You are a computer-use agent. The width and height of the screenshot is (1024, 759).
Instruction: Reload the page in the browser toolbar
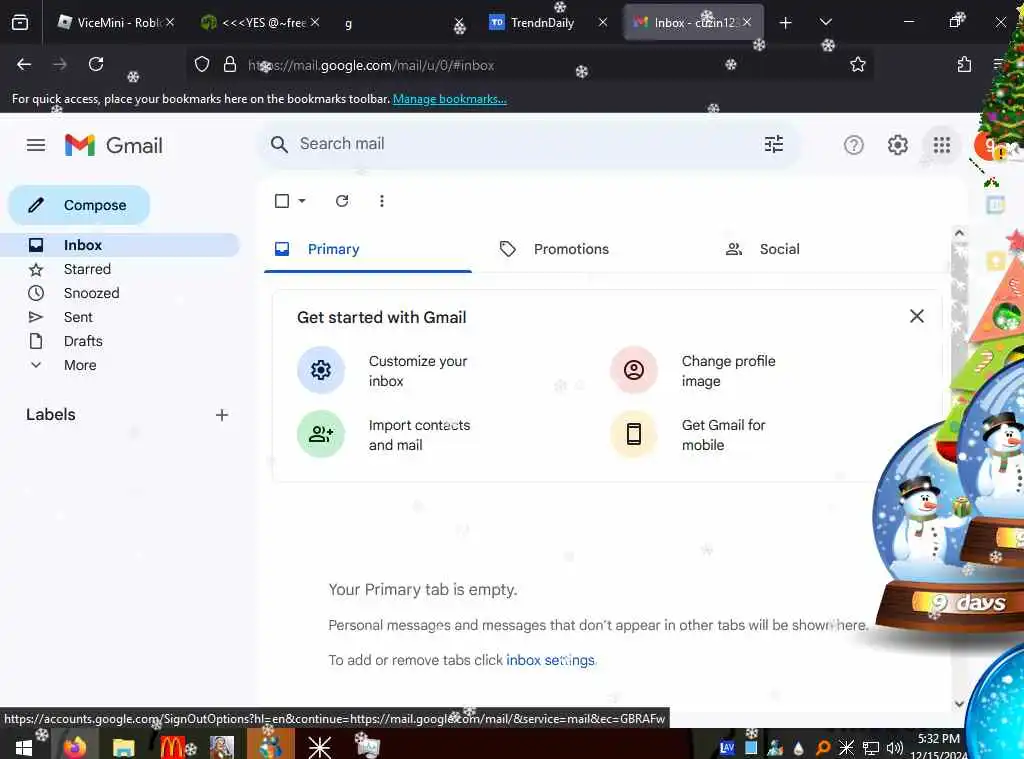tap(96, 64)
